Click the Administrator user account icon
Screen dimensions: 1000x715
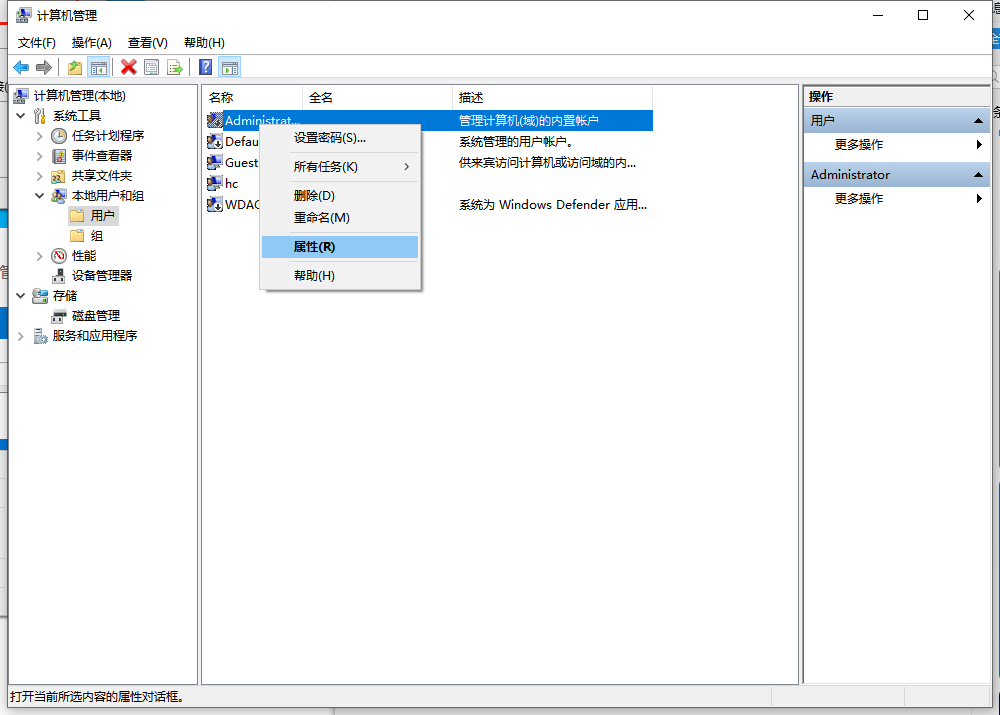(215, 121)
